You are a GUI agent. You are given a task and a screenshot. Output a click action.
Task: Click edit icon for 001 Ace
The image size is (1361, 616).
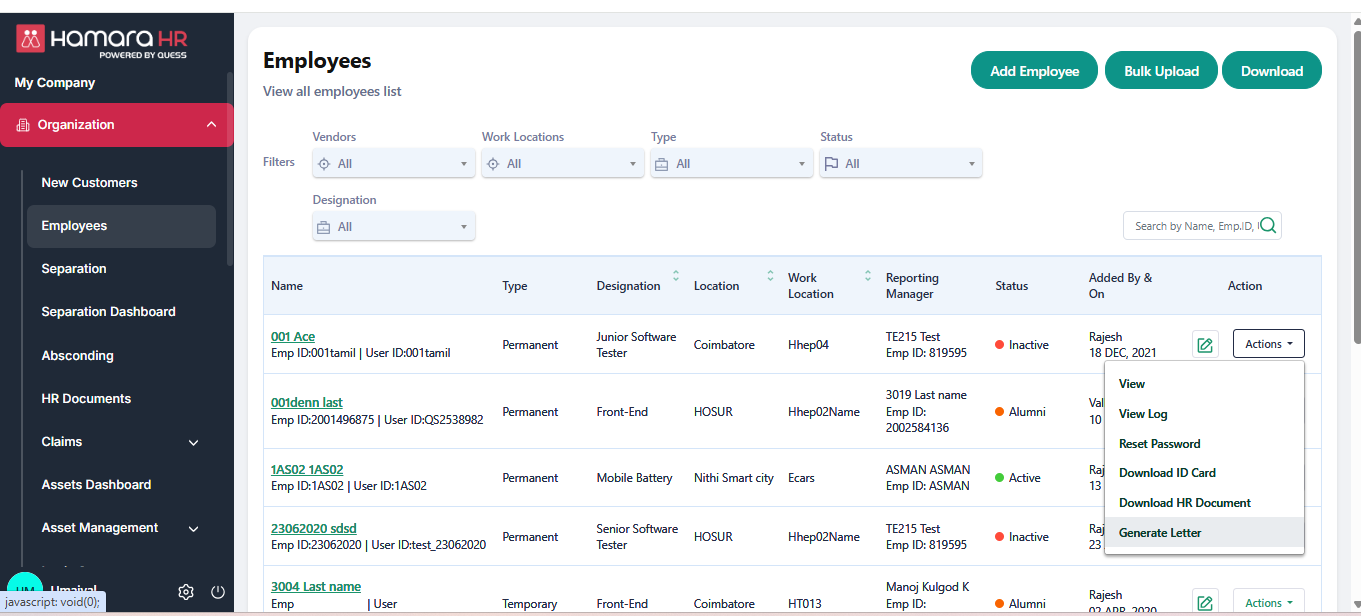pyautogui.click(x=1205, y=345)
